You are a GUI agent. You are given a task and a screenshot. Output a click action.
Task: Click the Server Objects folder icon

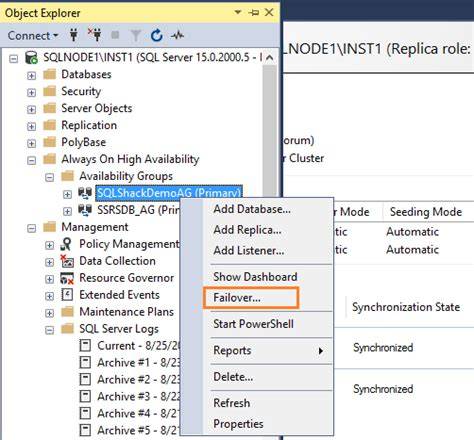[50, 108]
